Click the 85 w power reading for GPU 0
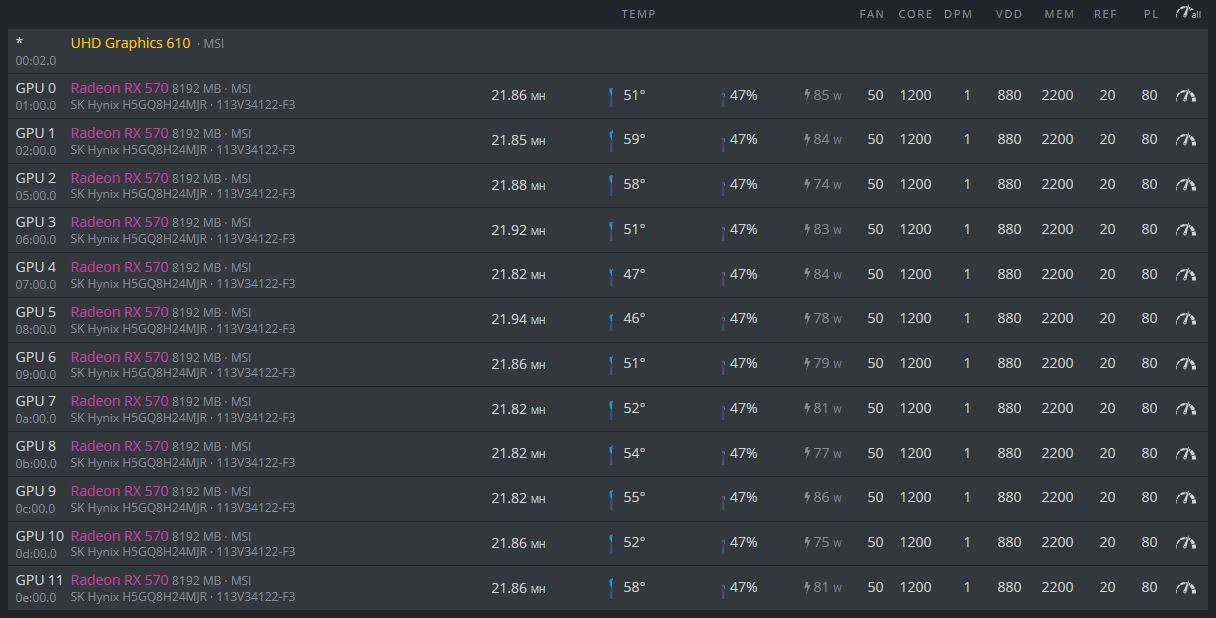1216x618 pixels. pos(827,96)
